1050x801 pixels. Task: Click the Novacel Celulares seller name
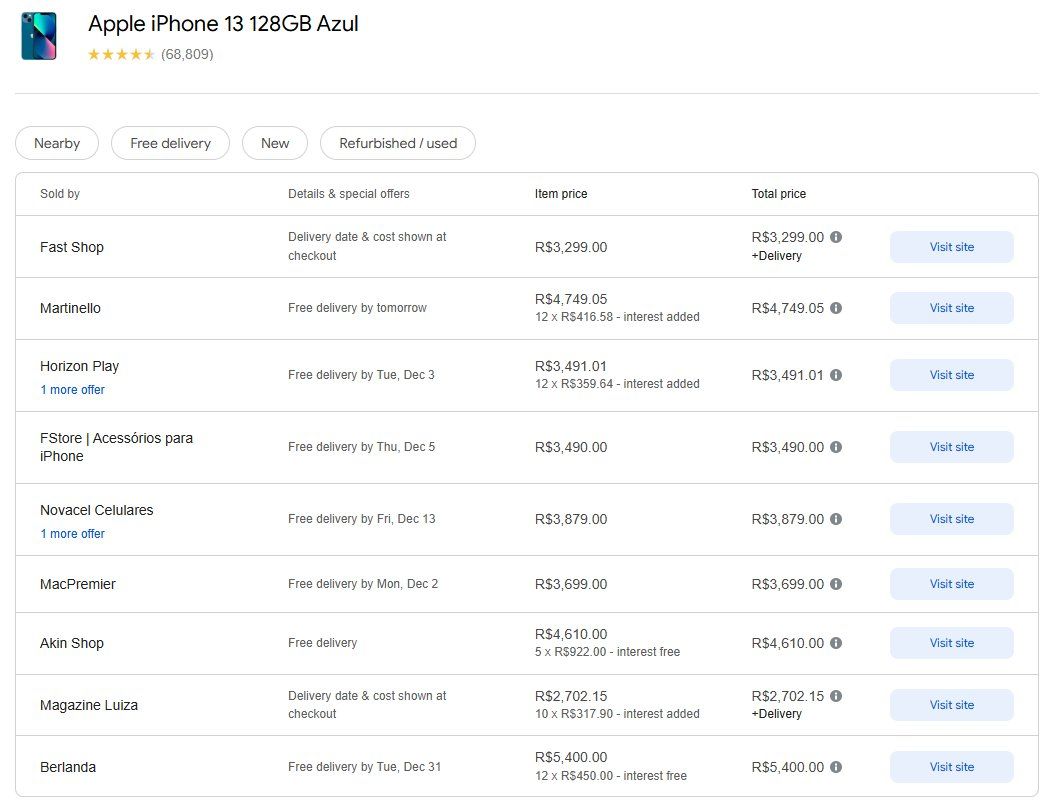coord(96,510)
